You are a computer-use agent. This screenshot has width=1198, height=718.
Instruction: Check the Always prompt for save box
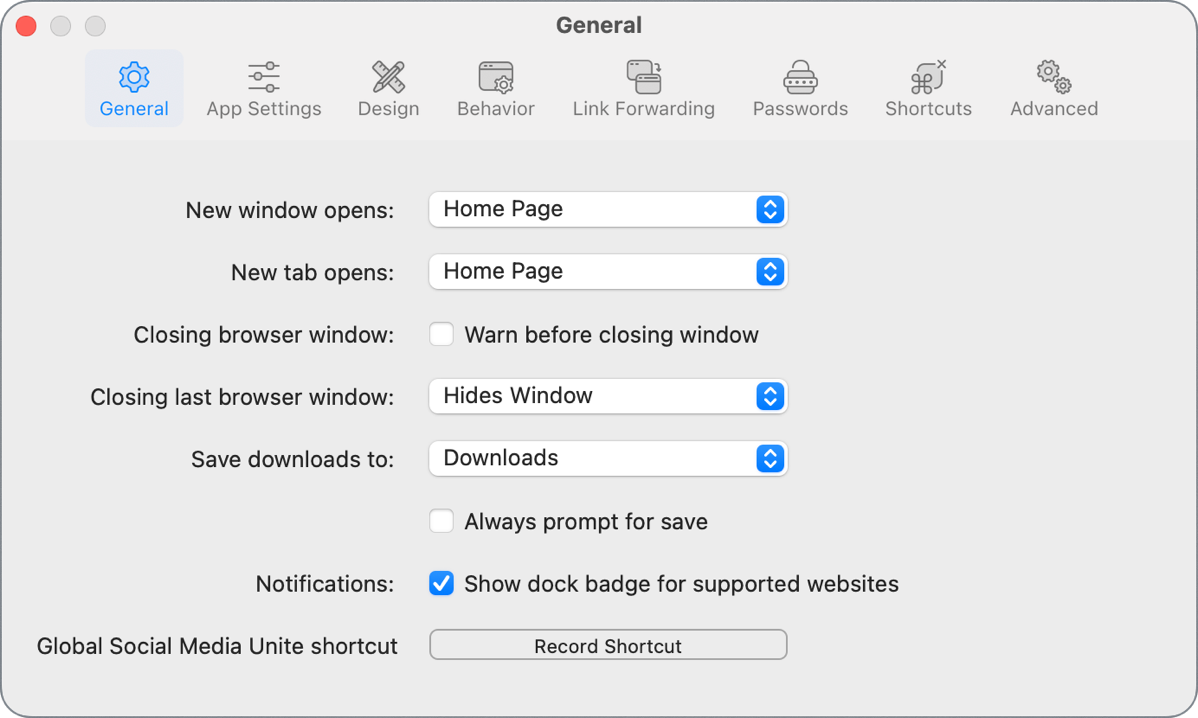[441, 521]
